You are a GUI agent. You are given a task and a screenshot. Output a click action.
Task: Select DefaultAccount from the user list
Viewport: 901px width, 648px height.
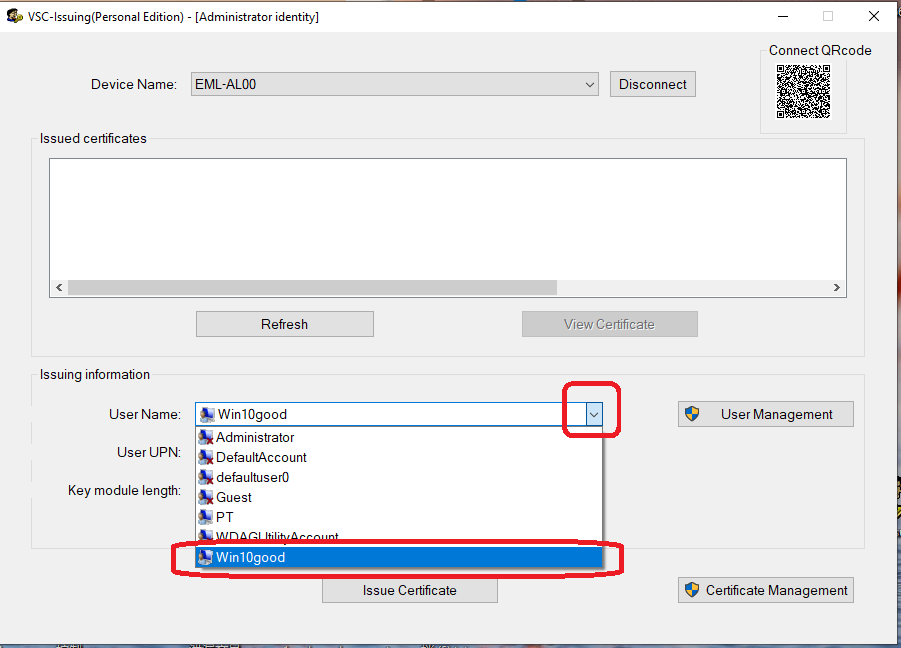tap(261, 457)
